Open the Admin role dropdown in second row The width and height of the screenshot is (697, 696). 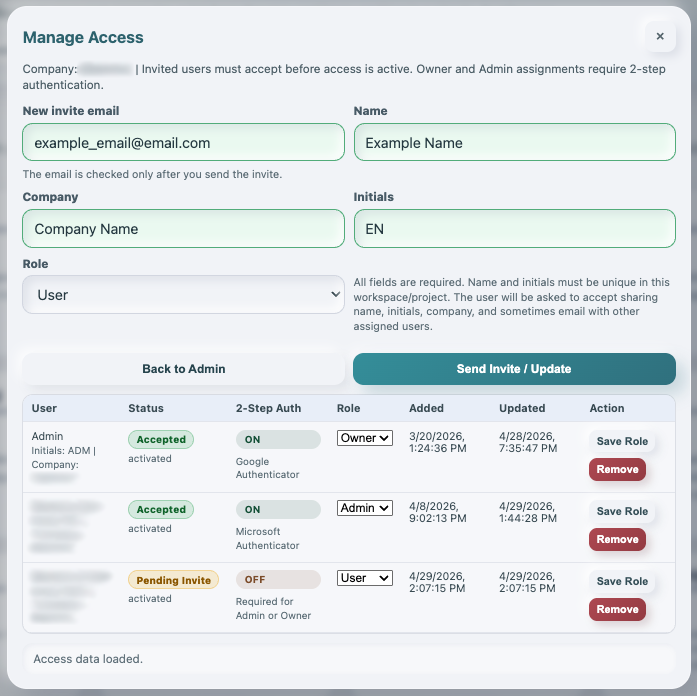tap(365, 508)
